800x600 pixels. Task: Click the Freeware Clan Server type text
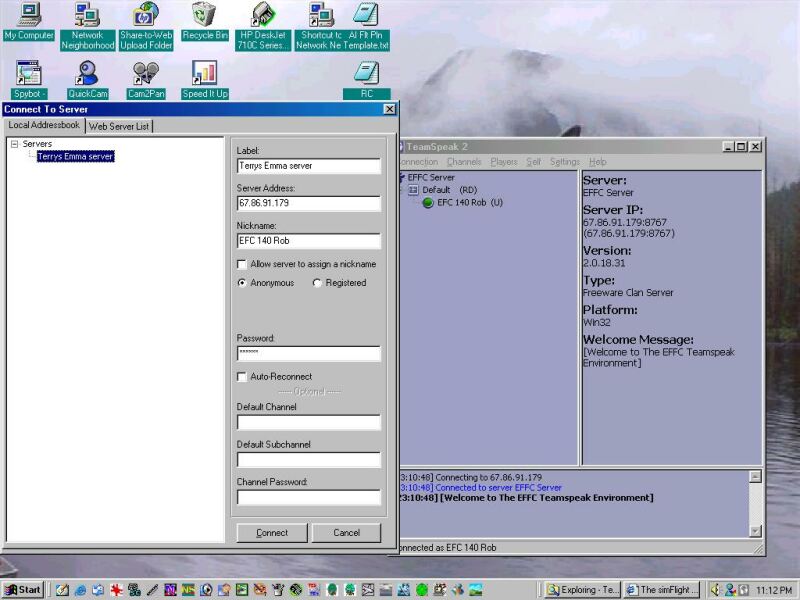pyautogui.click(x=628, y=293)
